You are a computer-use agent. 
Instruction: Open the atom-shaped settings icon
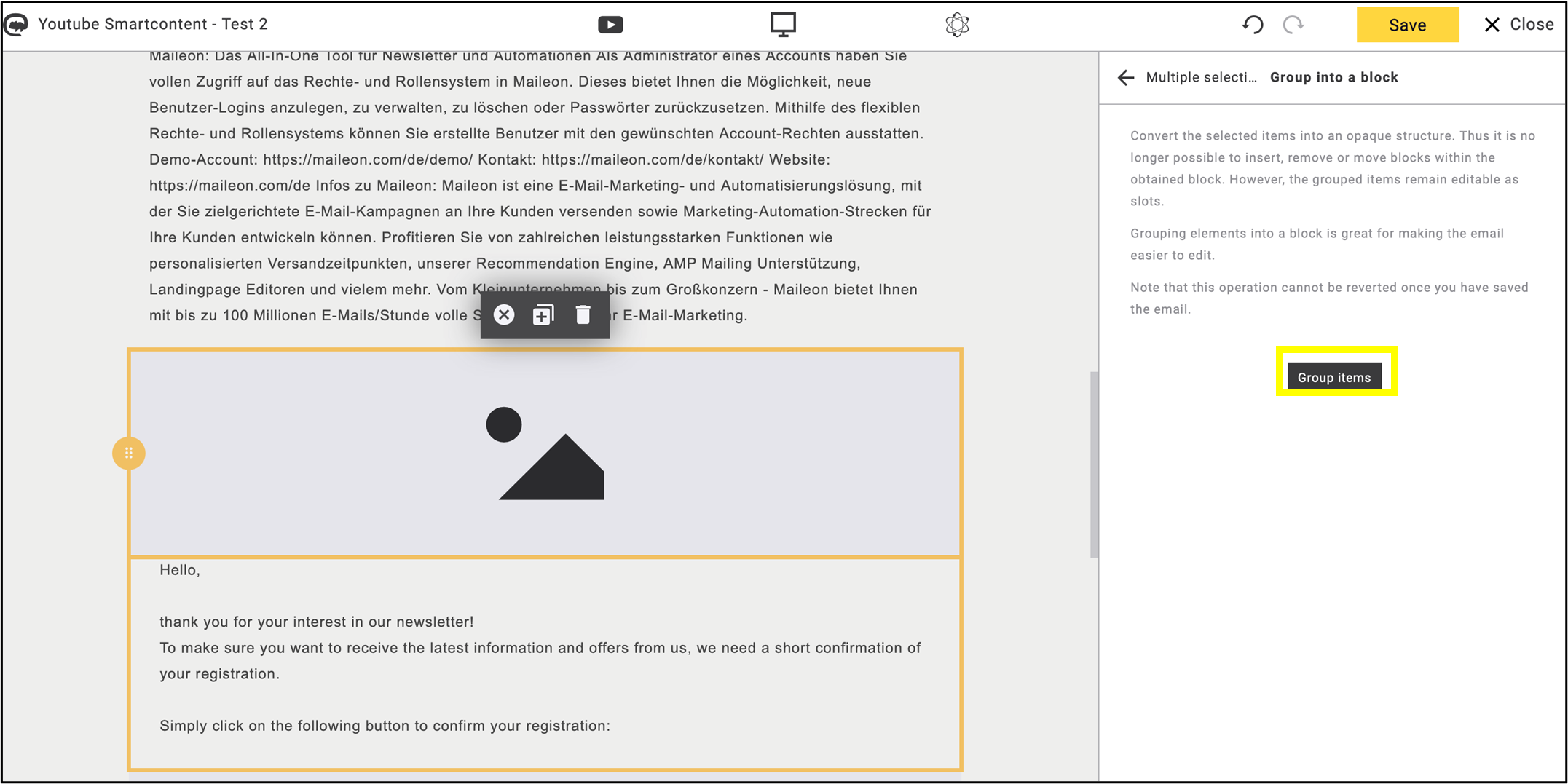tap(957, 25)
